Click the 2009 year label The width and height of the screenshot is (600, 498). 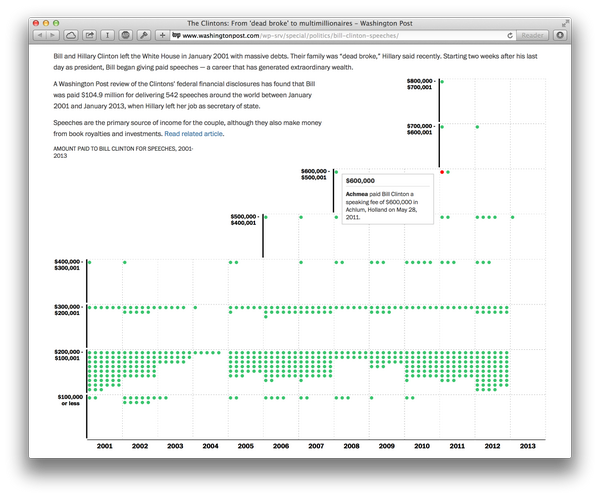[386, 446]
